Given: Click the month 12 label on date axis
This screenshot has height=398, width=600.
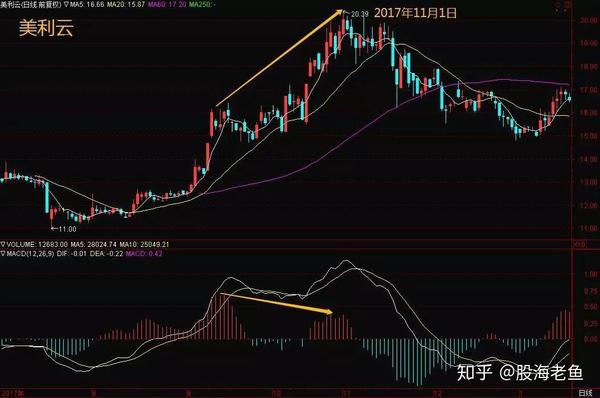Looking at the screenshot, I should click(437, 393).
